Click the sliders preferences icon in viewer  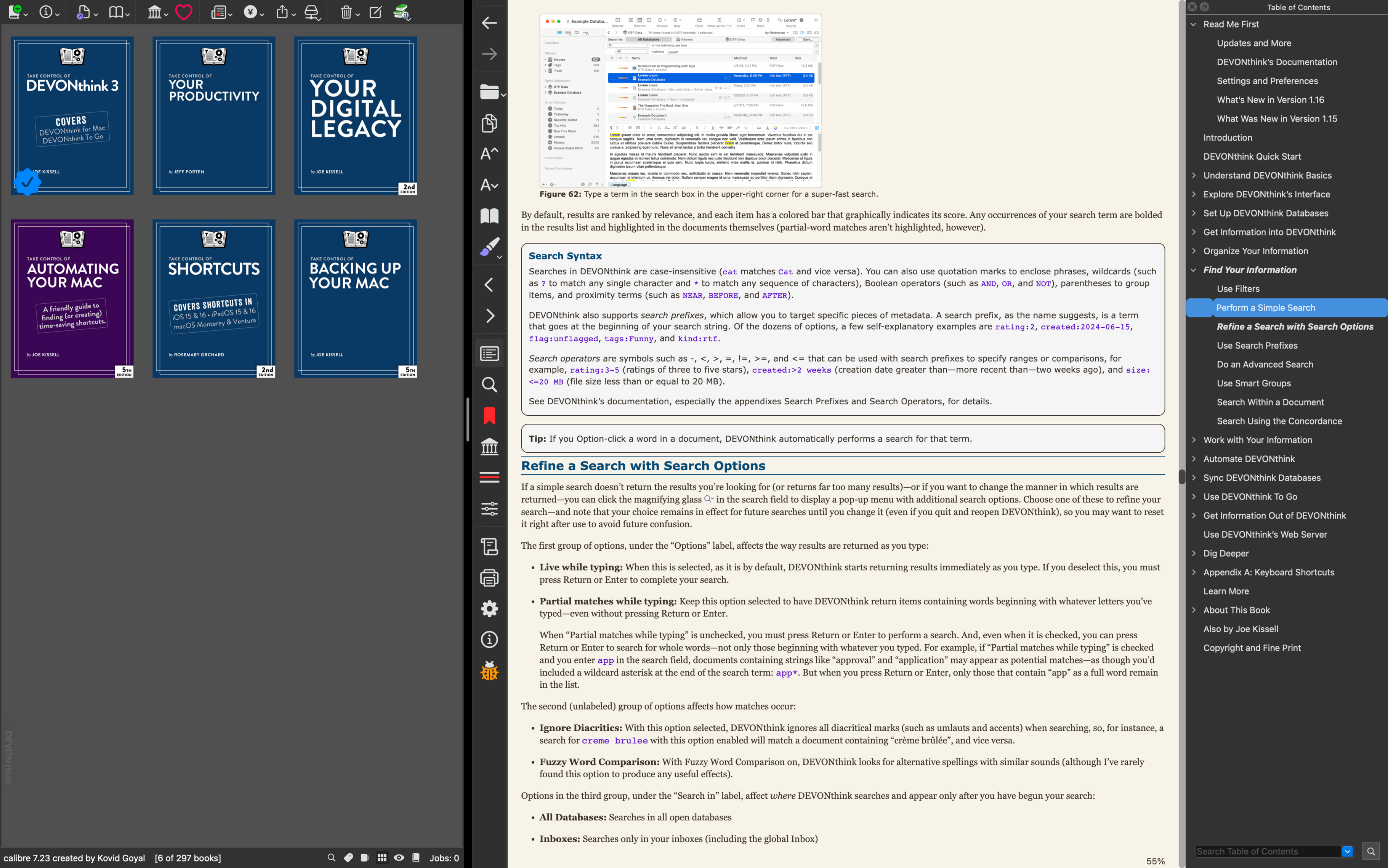(x=489, y=509)
